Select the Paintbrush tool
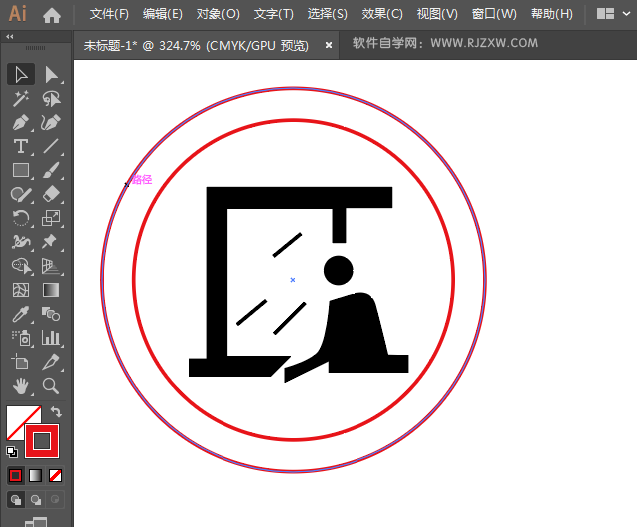Image resolution: width=637 pixels, height=527 pixels. pyautogui.click(x=51, y=171)
